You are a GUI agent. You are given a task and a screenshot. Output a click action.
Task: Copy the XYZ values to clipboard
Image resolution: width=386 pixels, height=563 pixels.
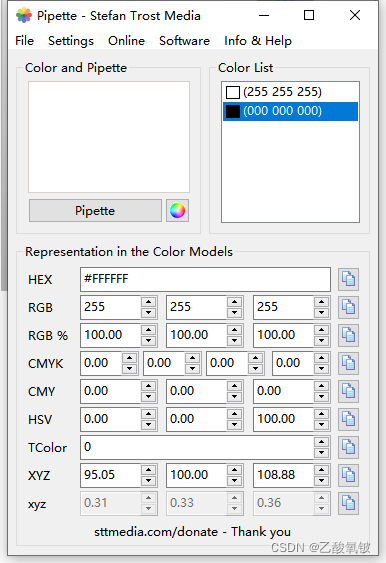click(348, 475)
